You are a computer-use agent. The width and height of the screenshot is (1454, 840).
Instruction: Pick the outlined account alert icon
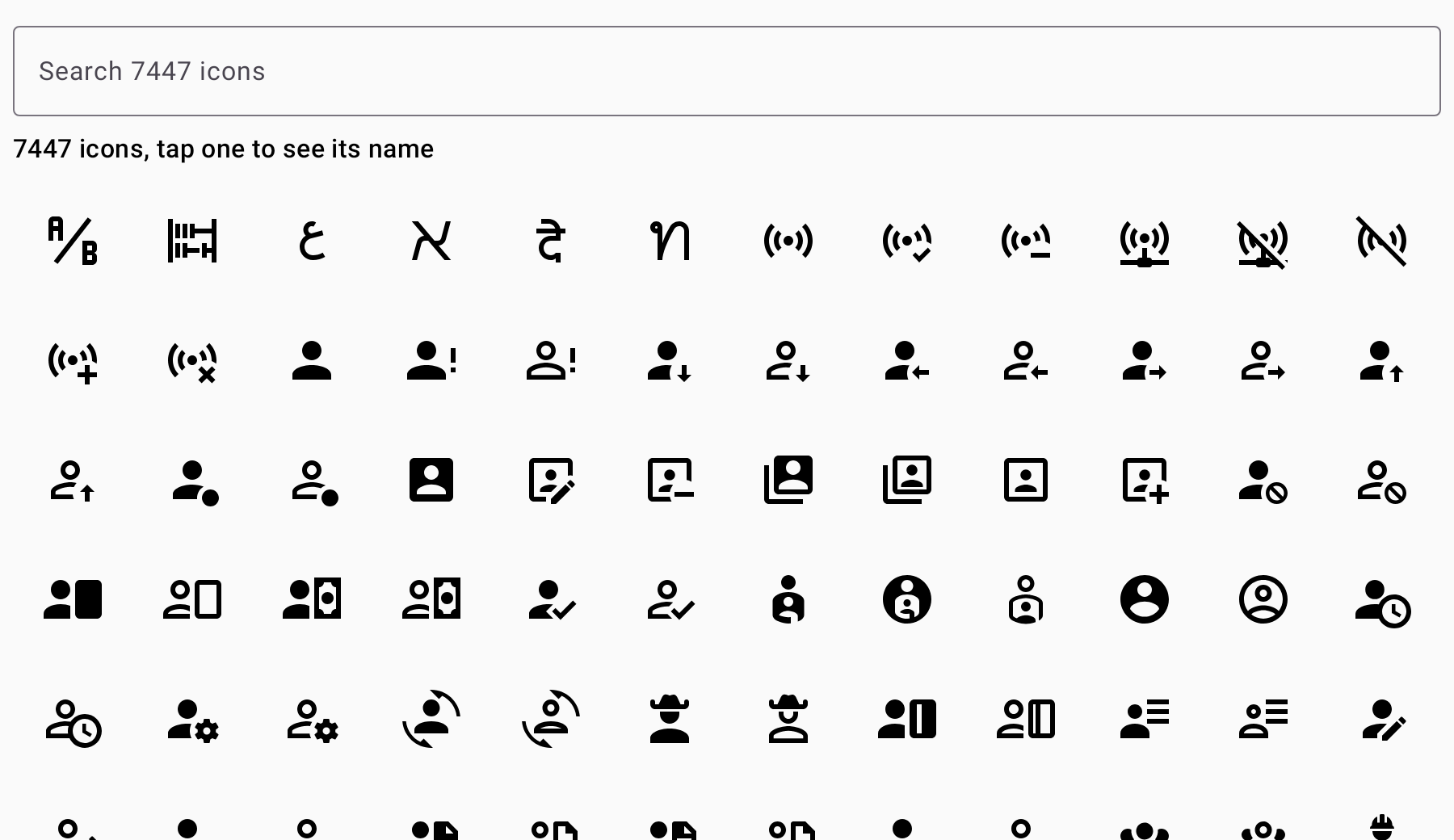click(550, 360)
